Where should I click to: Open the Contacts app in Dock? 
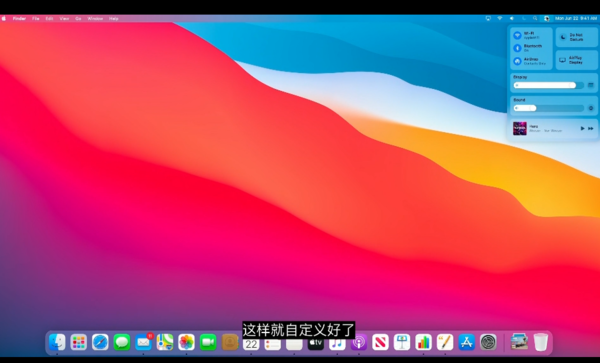pos(230,342)
